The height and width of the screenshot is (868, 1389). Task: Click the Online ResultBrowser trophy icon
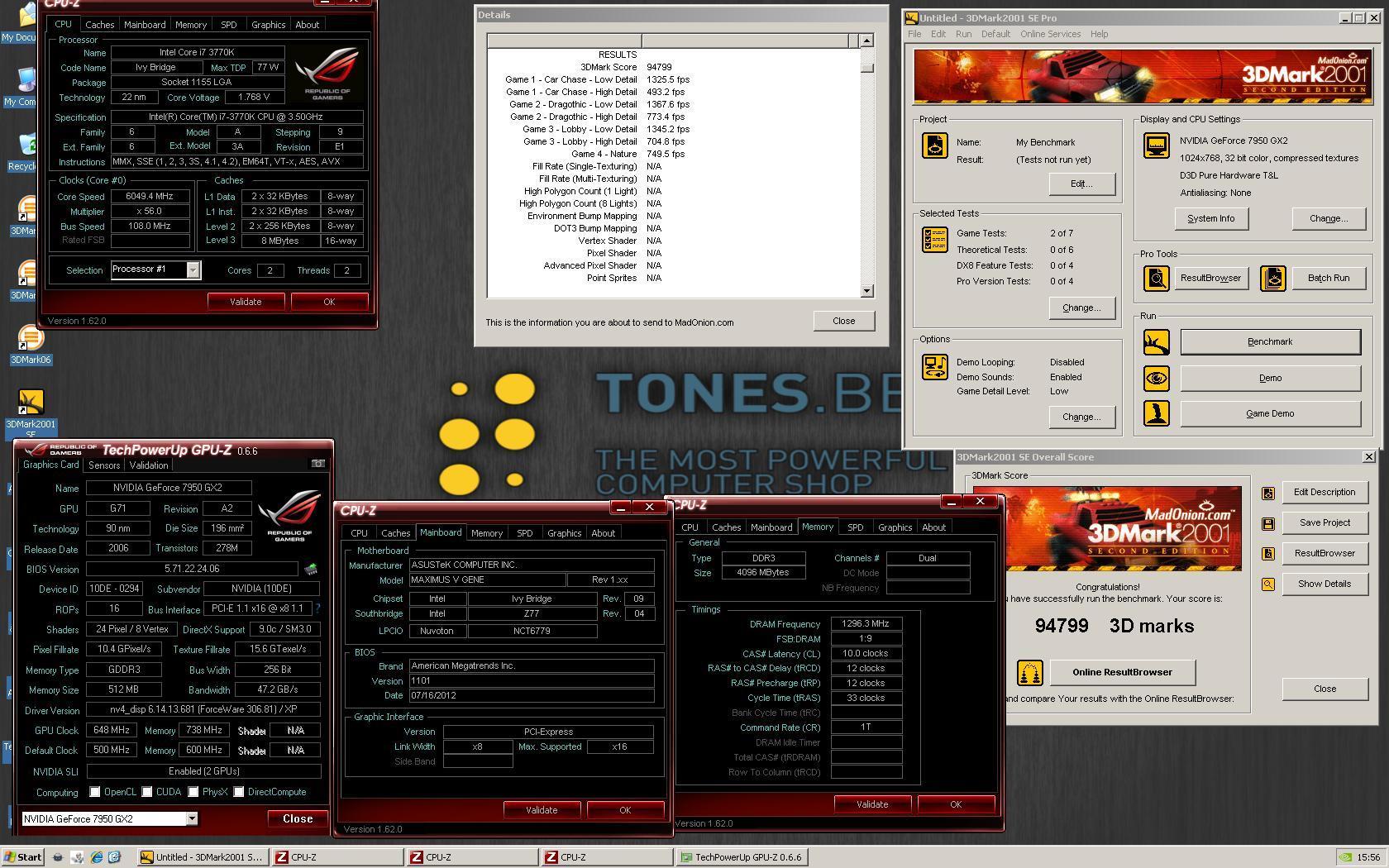[x=1029, y=673]
